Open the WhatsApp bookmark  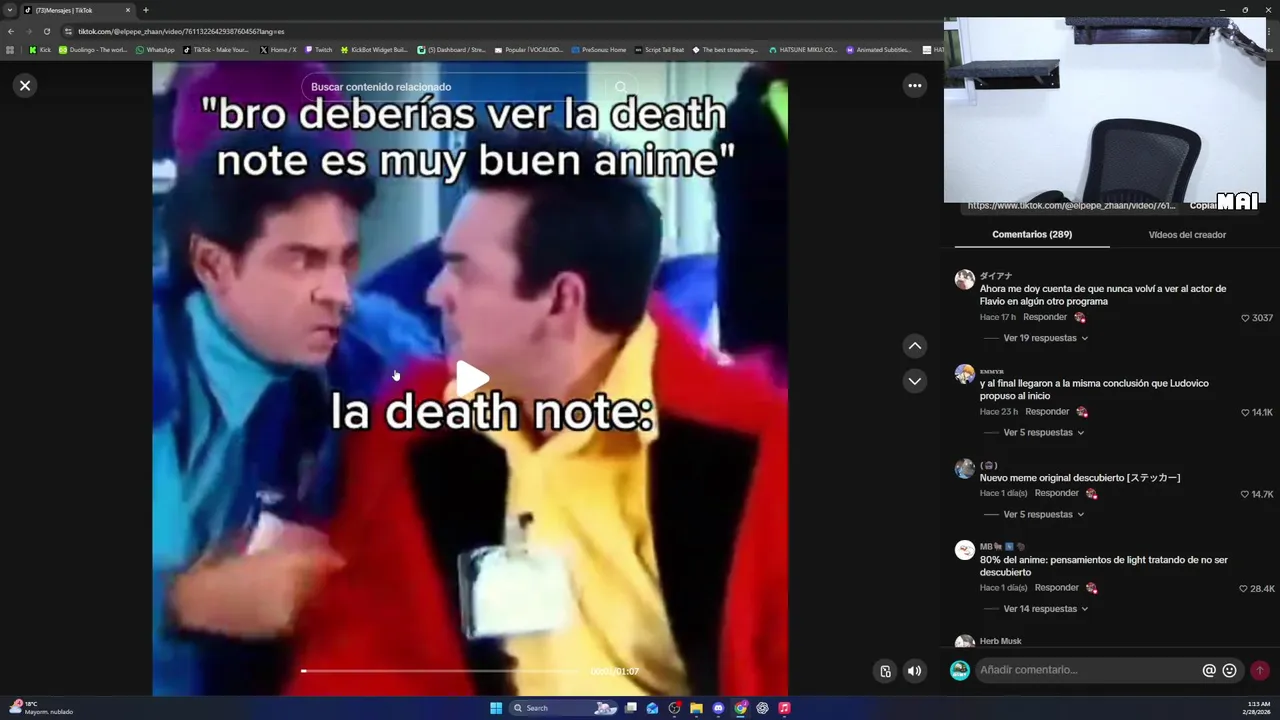pos(155,49)
